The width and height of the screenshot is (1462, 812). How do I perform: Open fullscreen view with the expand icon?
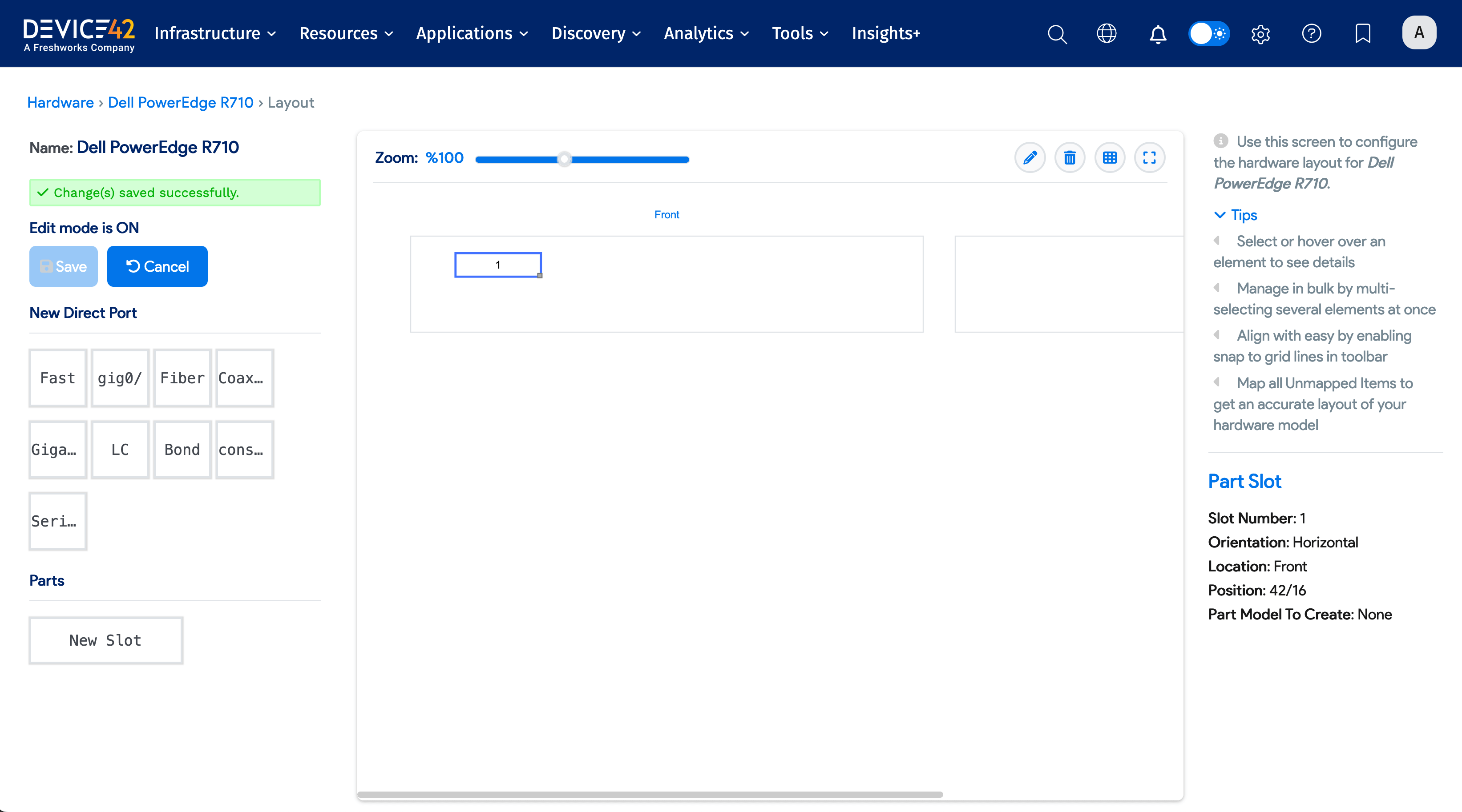(1149, 158)
